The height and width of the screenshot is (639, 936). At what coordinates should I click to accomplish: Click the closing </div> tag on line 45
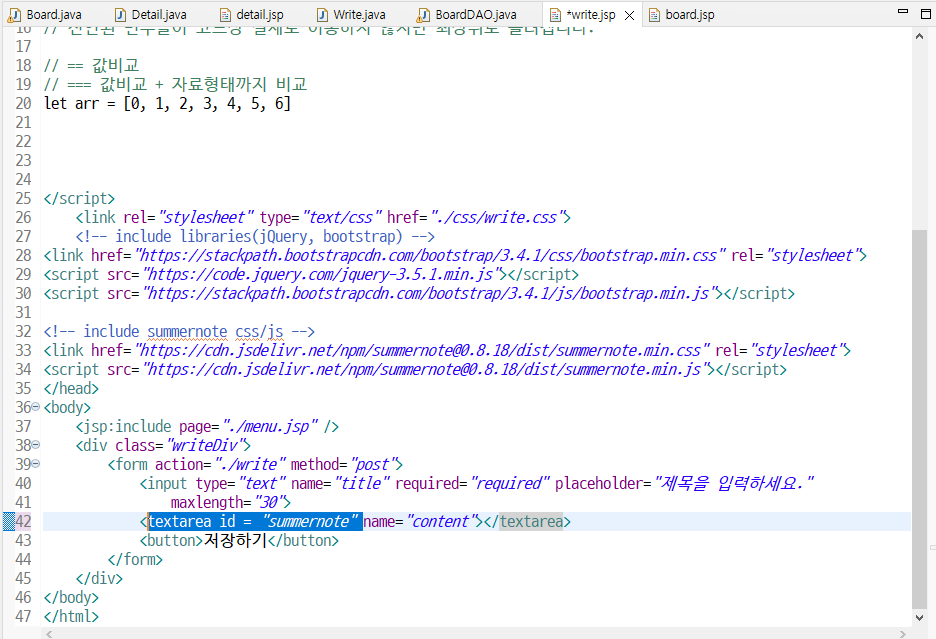point(99,579)
